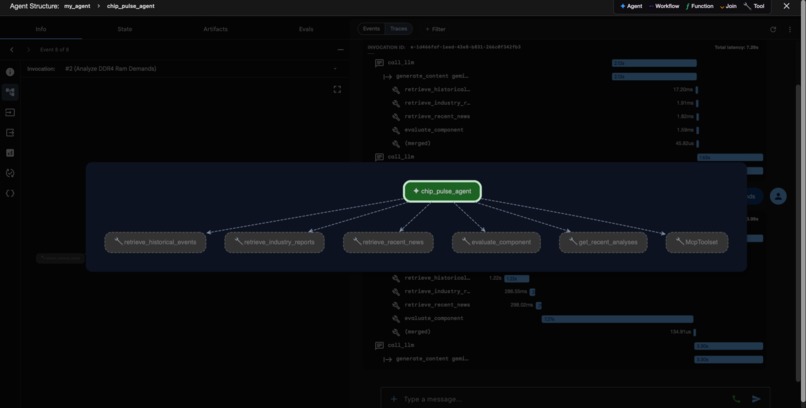The image size is (806, 408).
Task: Switch to the State tab
Action: [125, 29]
